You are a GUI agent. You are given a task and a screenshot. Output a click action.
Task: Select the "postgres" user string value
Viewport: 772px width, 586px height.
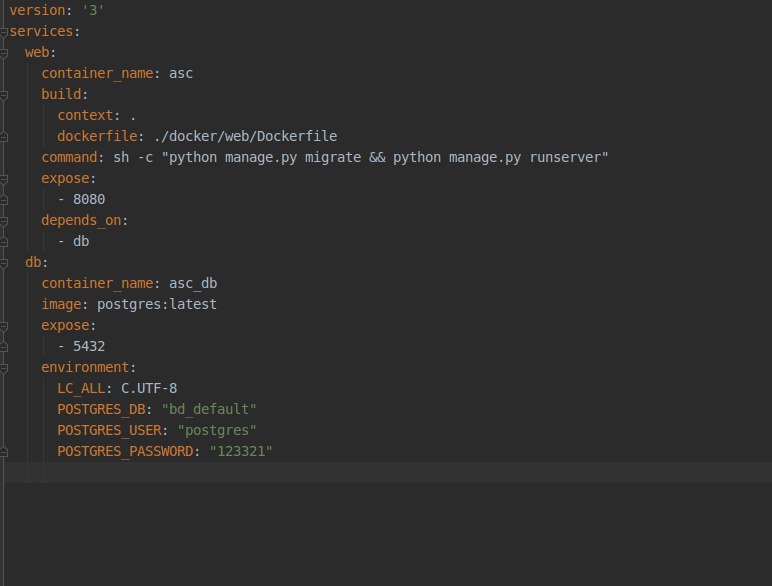tap(217, 430)
